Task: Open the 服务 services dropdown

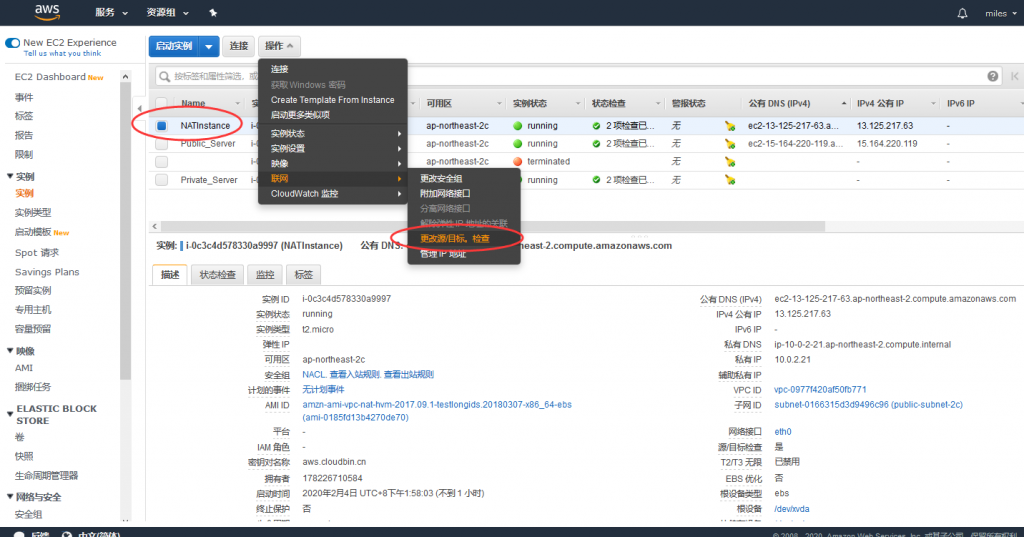Action: click(111, 12)
